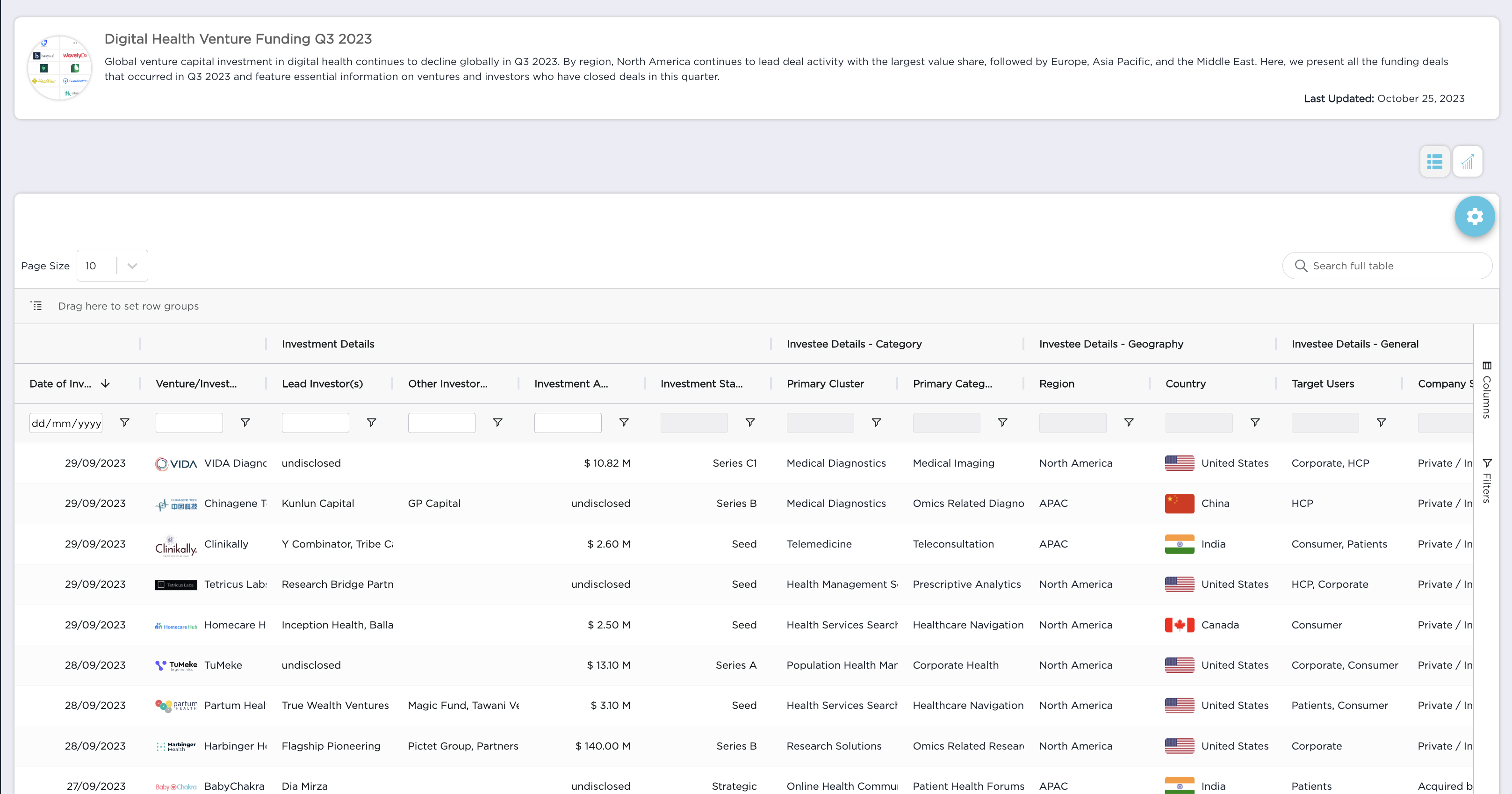Image resolution: width=1512 pixels, height=794 pixels.
Task: Click the date filter dd/mm/yyyy input
Action: (66, 423)
